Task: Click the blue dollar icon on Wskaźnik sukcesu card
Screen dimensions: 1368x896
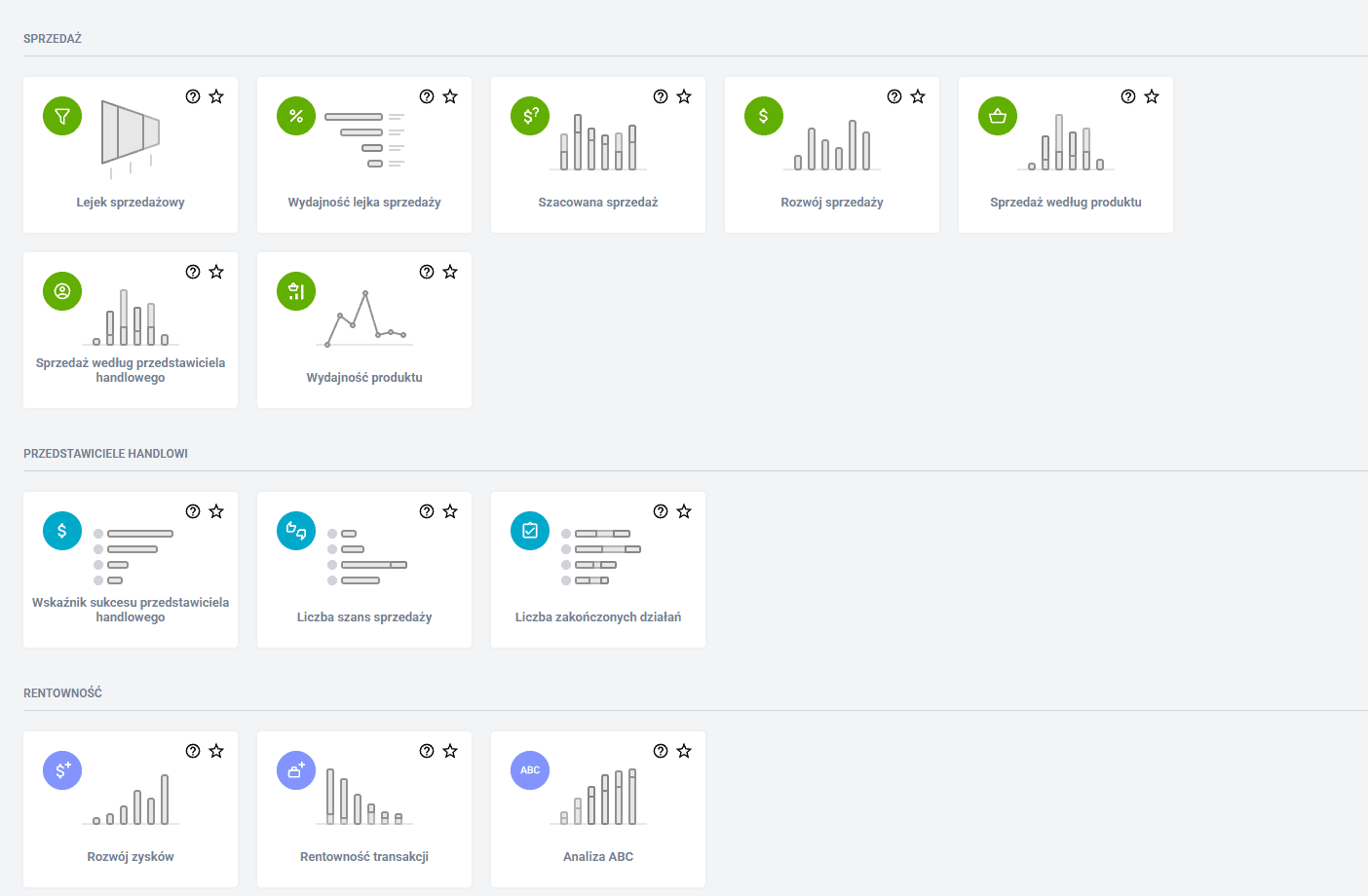Action: tap(62, 531)
